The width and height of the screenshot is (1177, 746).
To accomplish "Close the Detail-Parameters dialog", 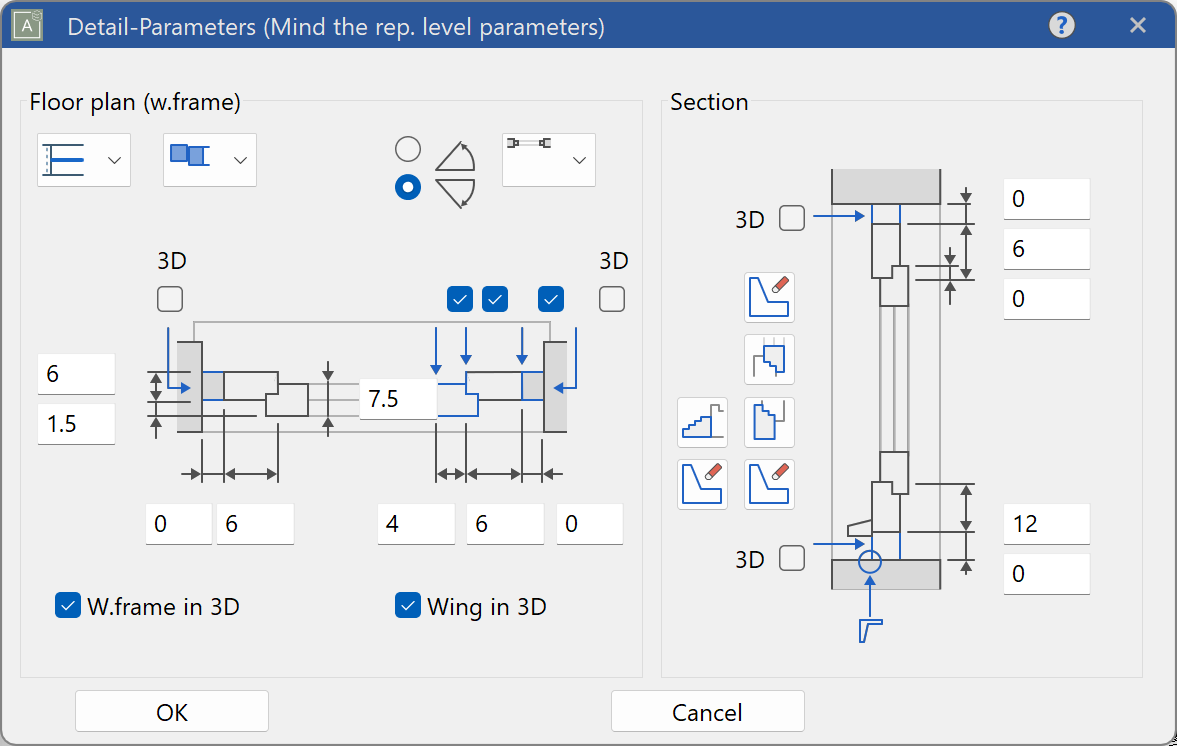I will 1138,26.
